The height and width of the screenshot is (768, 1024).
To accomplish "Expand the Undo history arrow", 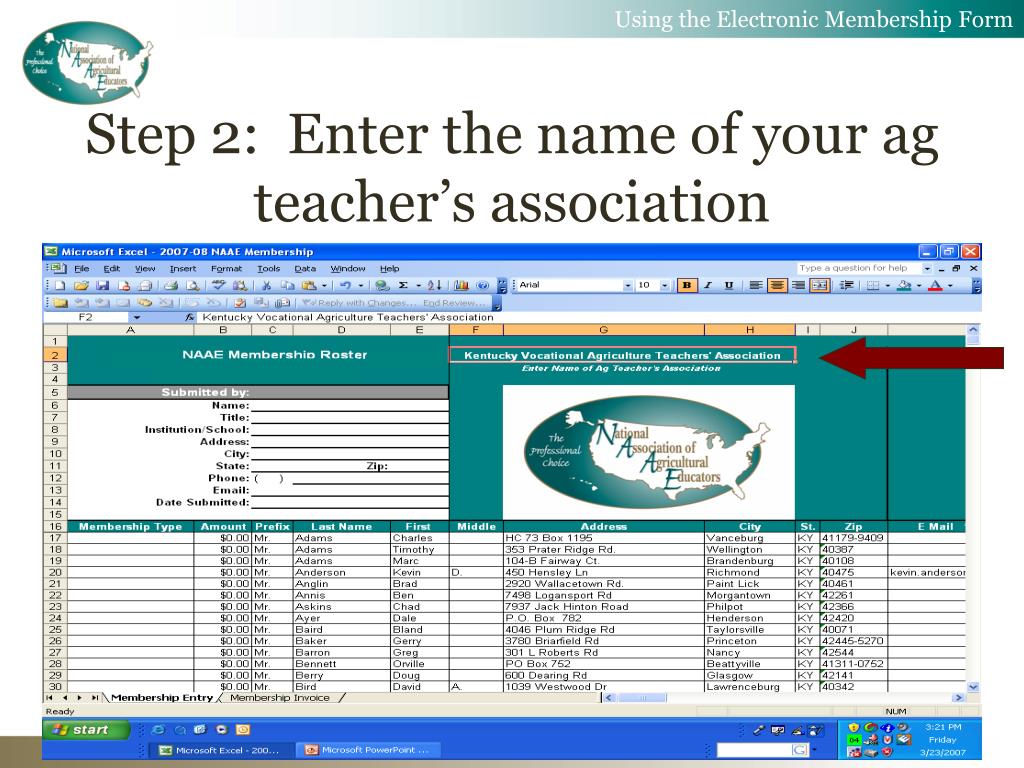I will pos(360,285).
